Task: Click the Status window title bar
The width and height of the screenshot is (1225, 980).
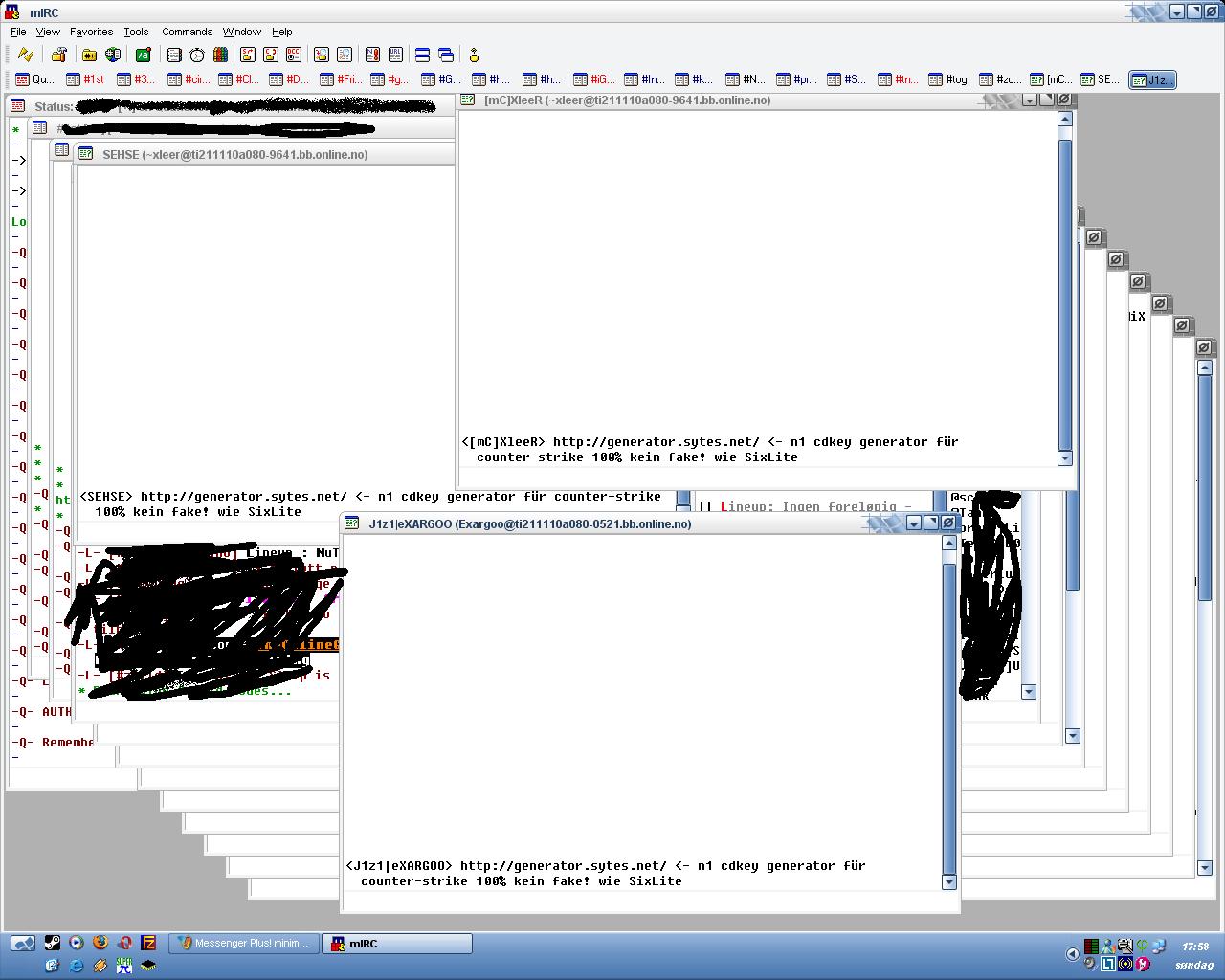Action: tap(231, 106)
